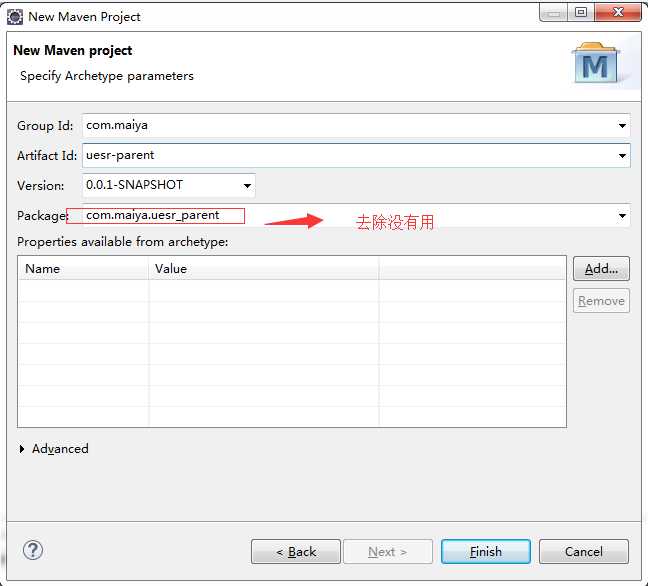
Task: Open the Artifact Id dropdown arrow
Action: point(622,156)
